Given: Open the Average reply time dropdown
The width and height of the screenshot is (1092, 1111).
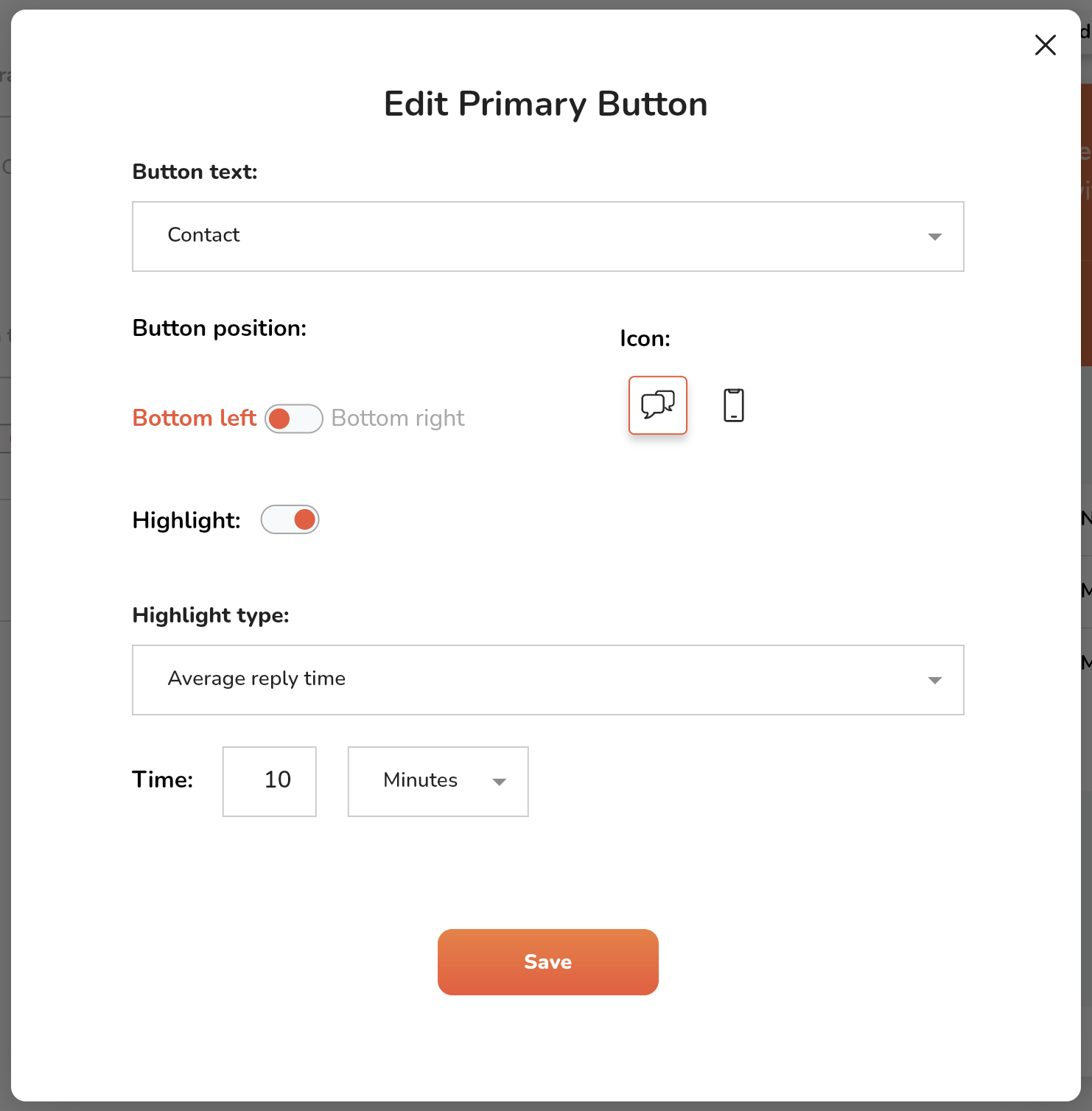Looking at the screenshot, I should [547, 680].
